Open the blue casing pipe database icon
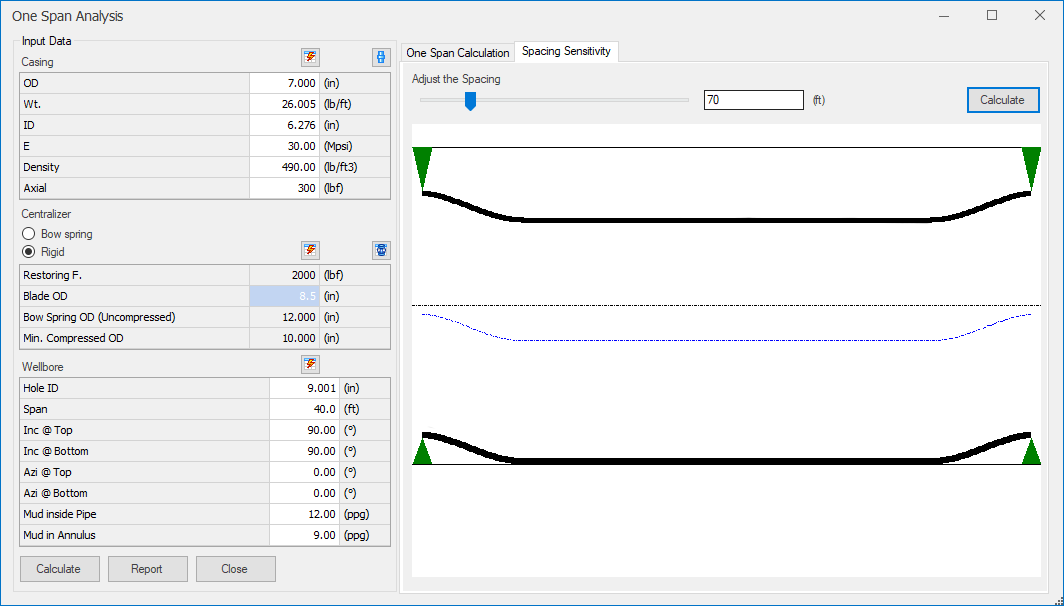 tap(380, 57)
